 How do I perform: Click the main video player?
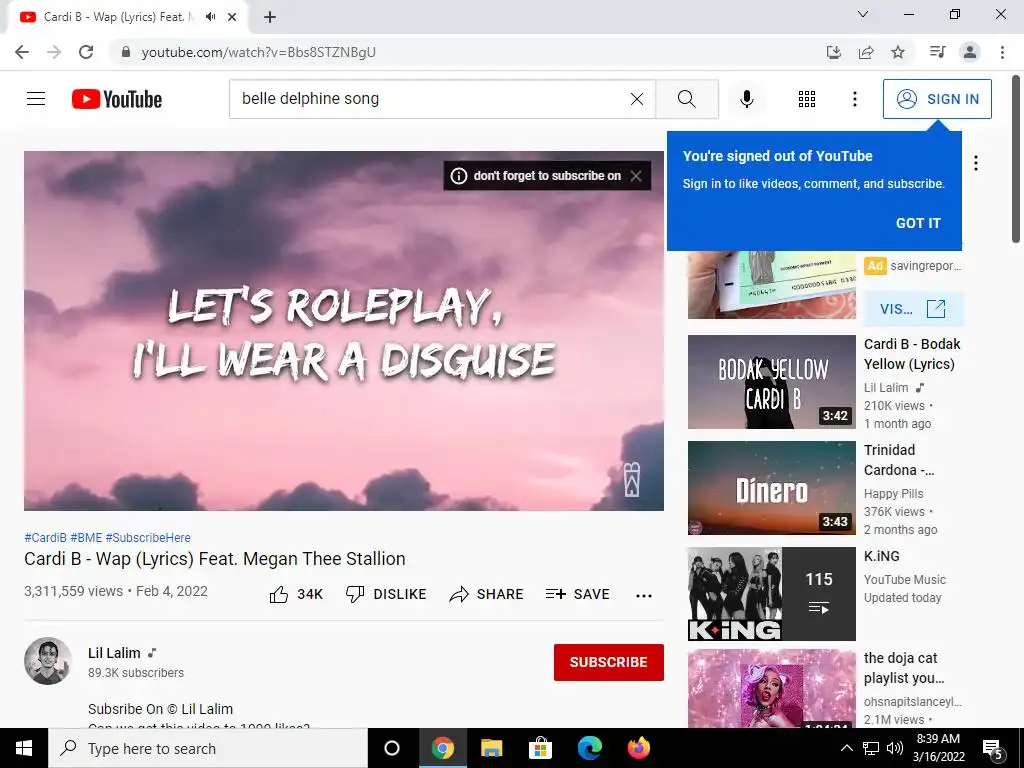pyautogui.click(x=344, y=330)
